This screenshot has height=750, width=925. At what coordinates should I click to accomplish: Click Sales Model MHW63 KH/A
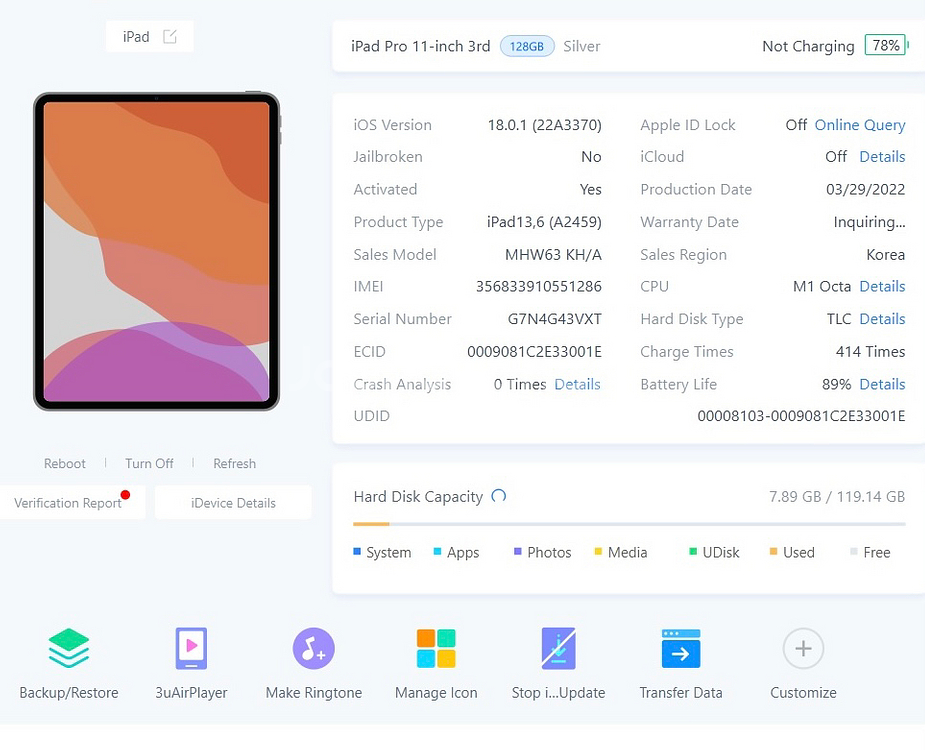553,254
